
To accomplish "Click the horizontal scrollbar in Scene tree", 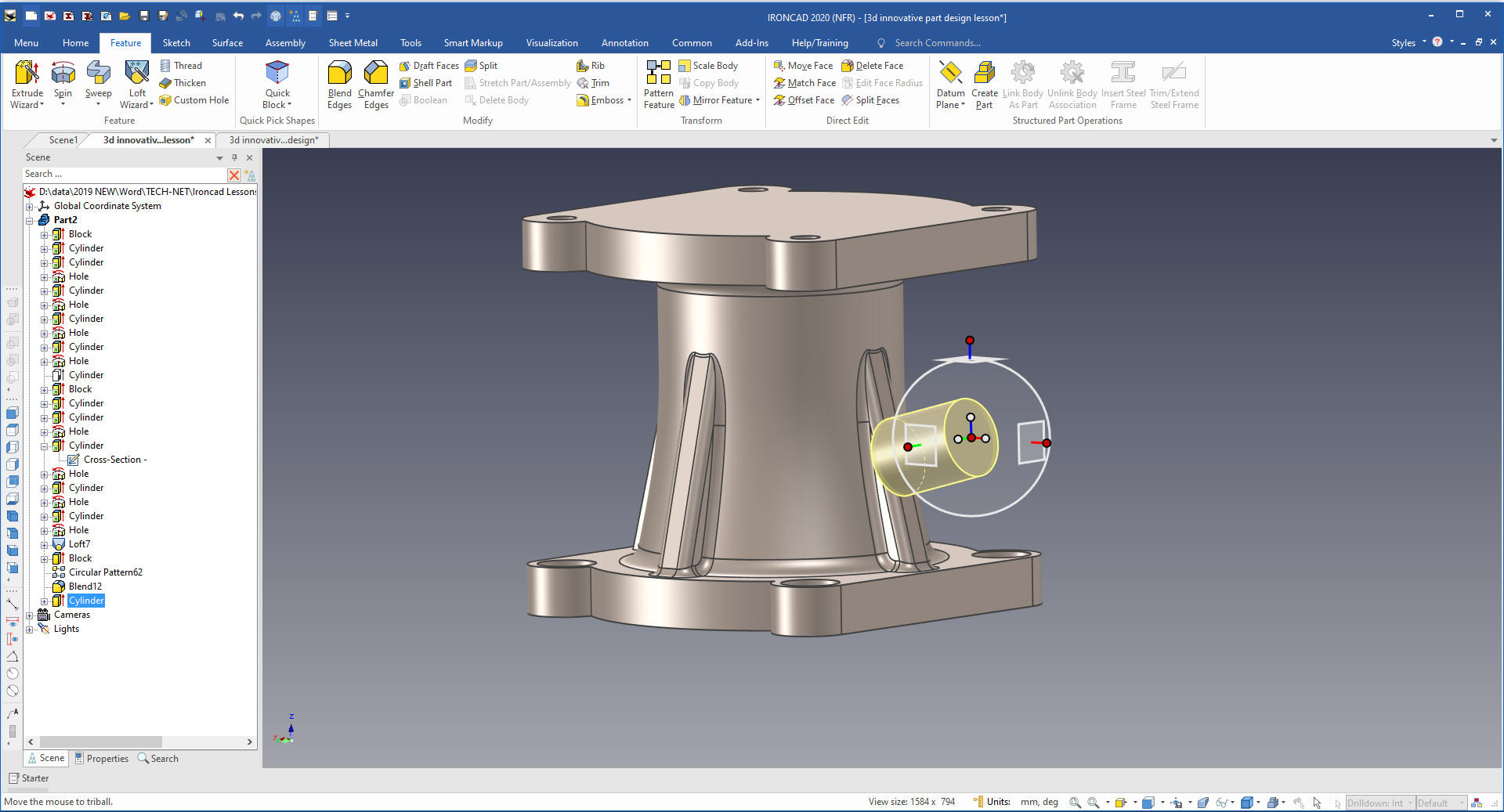I will [100, 742].
